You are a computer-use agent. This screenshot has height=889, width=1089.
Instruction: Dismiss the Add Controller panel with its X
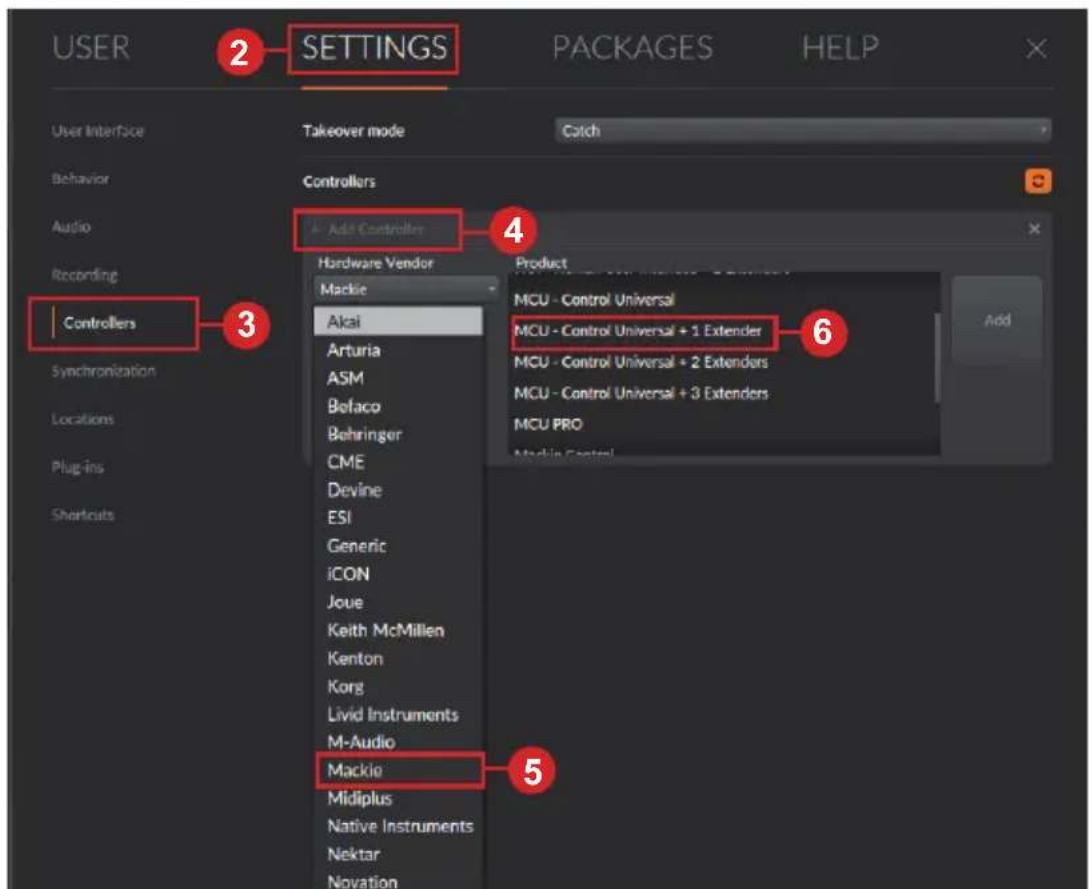(1034, 229)
